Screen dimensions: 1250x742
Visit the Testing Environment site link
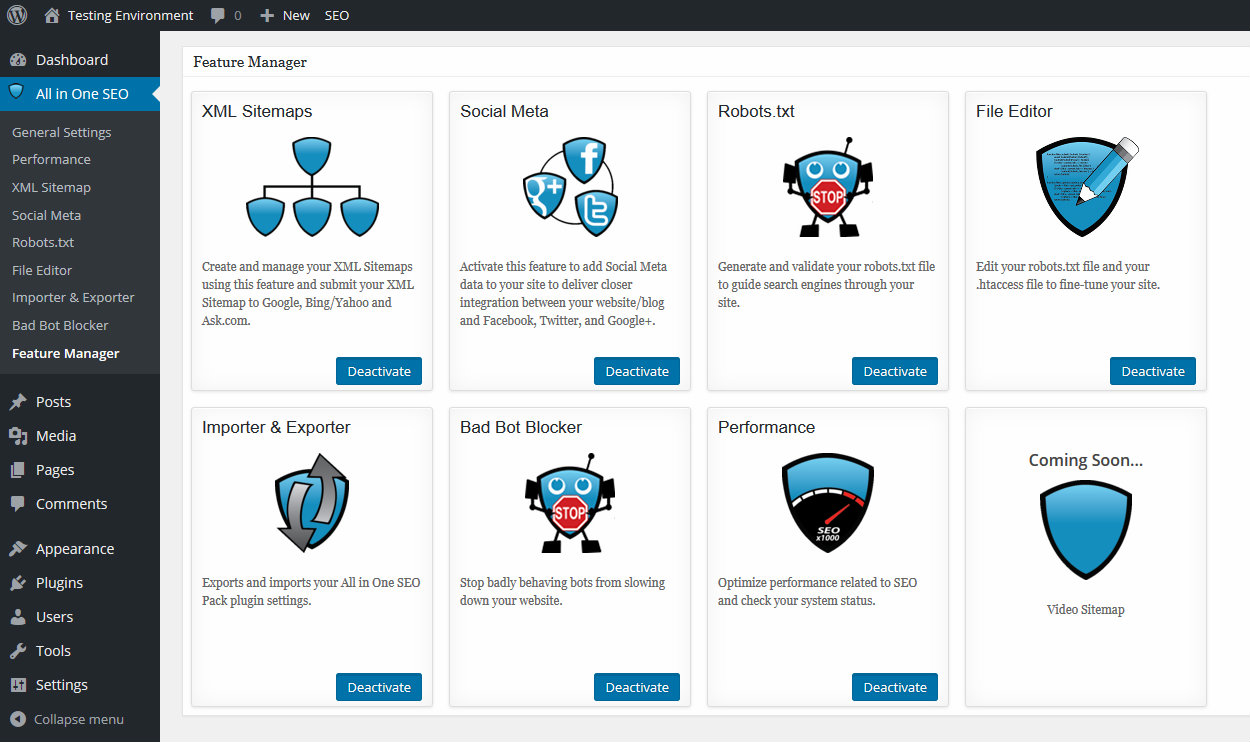(131, 15)
